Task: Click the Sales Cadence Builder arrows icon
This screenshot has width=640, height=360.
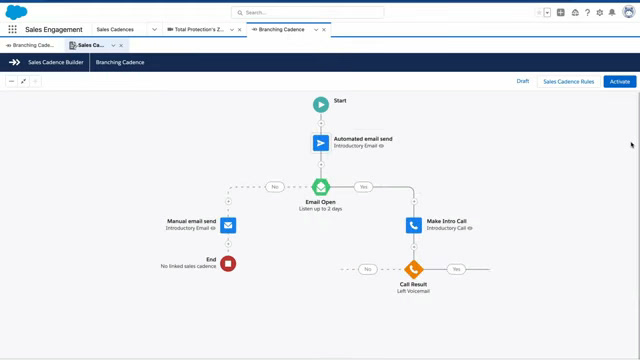Action: [x=14, y=62]
